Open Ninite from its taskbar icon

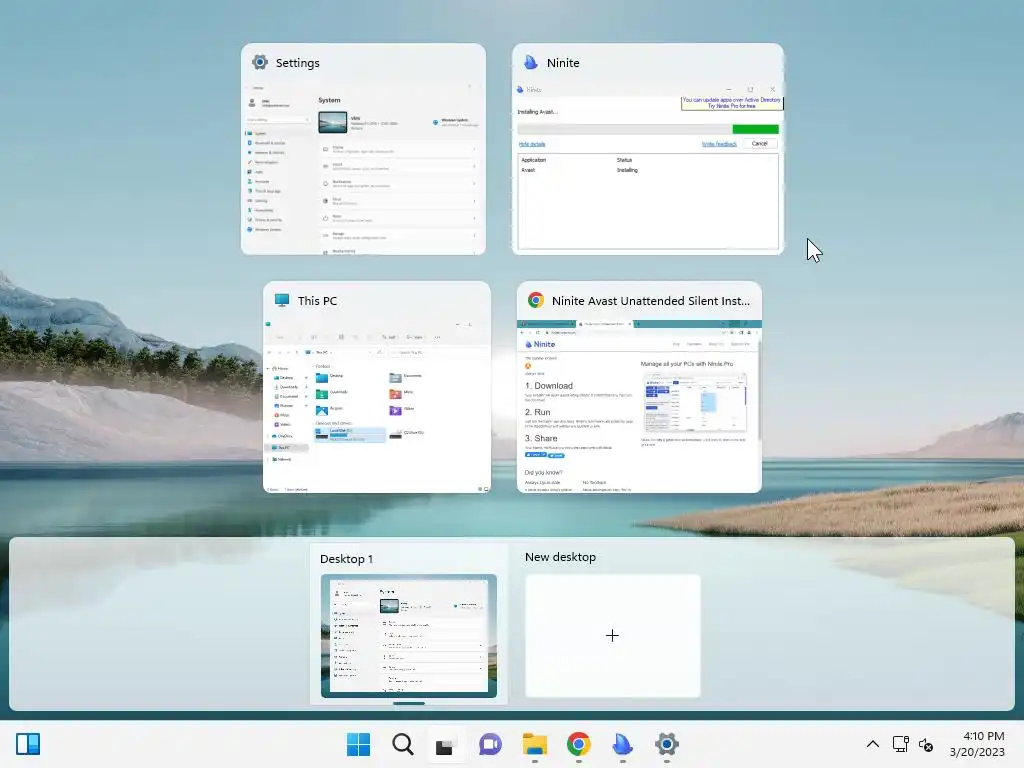coord(622,744)
